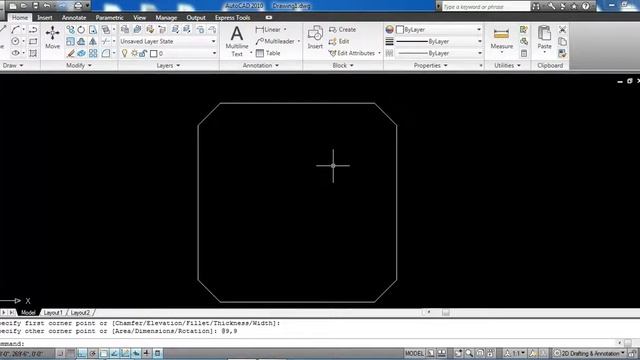The image size is (640, 360).
Task: Open the layer 0 dropdown list
Action: coord(214,53)
